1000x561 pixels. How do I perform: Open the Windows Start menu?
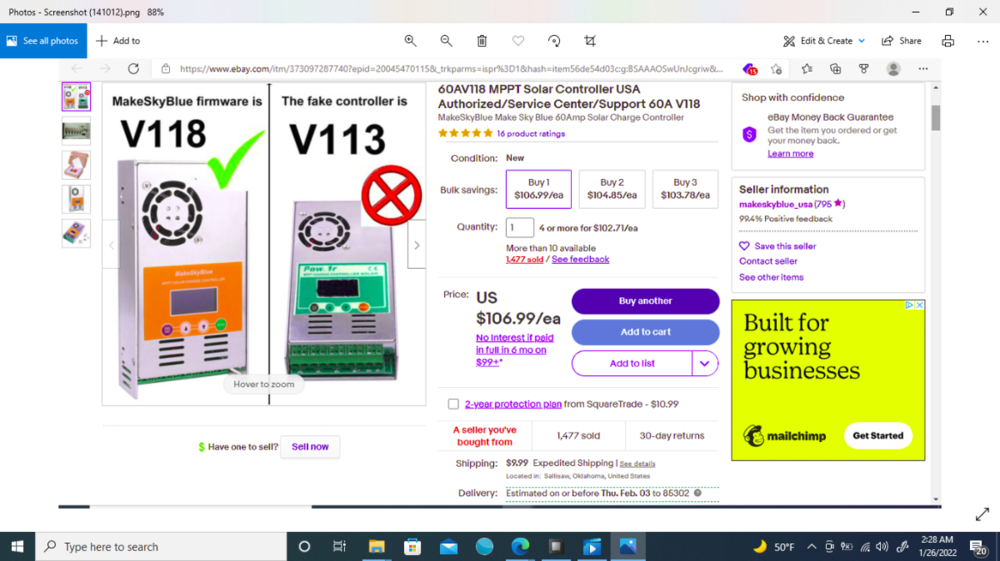17,547
